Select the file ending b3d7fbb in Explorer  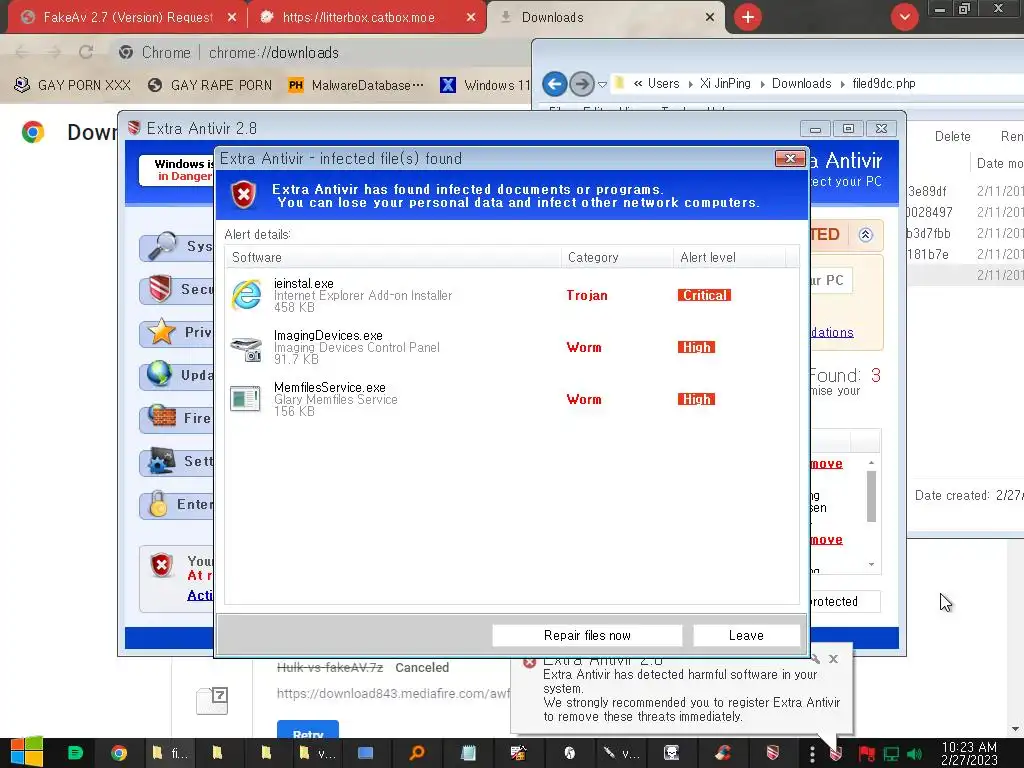point(929,233)
